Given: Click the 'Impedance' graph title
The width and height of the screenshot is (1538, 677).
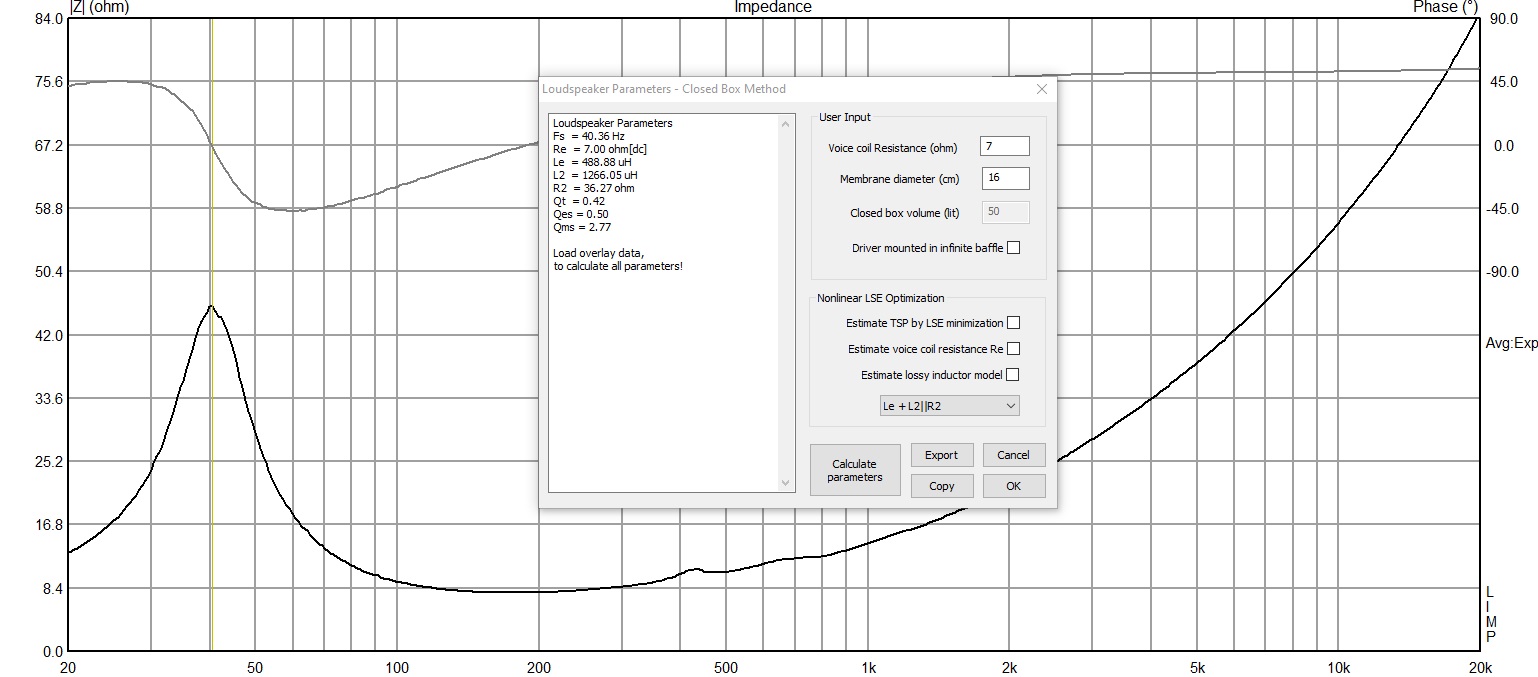Looking at the screenshot, I should pos(773,7).
